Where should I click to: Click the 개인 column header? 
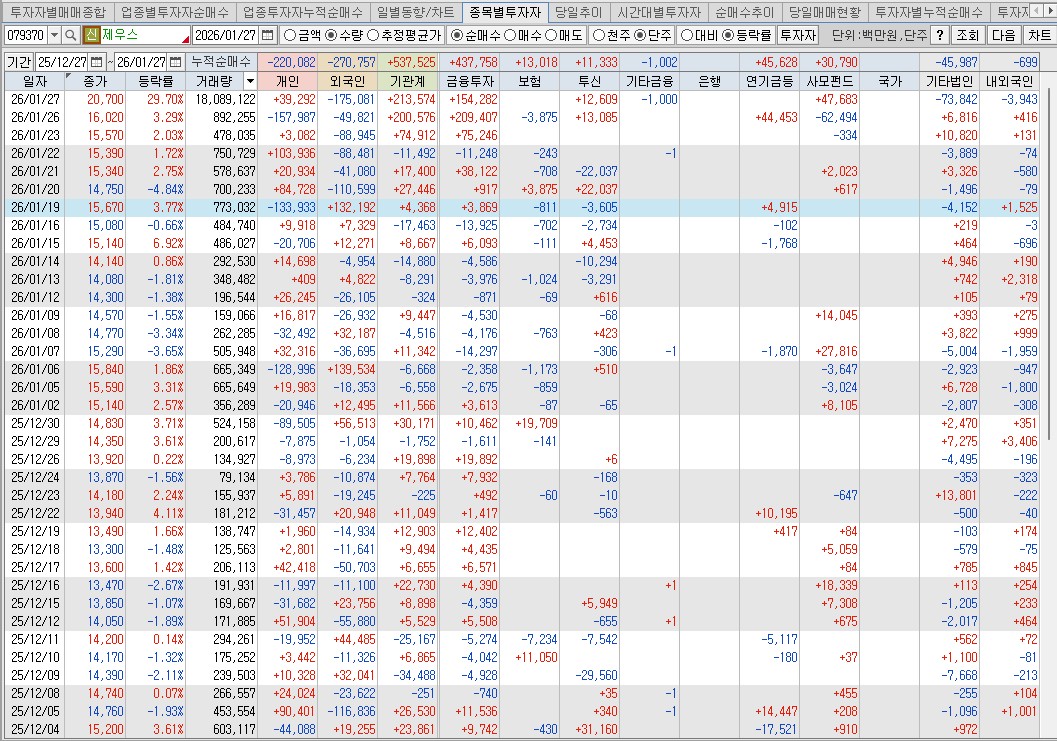pyautogui.click(x=287, y=82)
